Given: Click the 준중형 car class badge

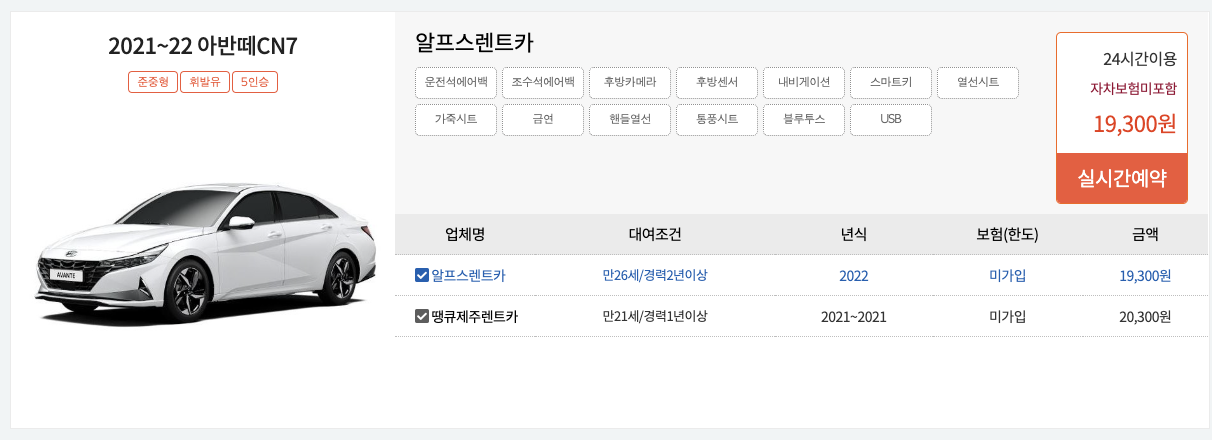Looking at the screenshot, I should [152, 82].
